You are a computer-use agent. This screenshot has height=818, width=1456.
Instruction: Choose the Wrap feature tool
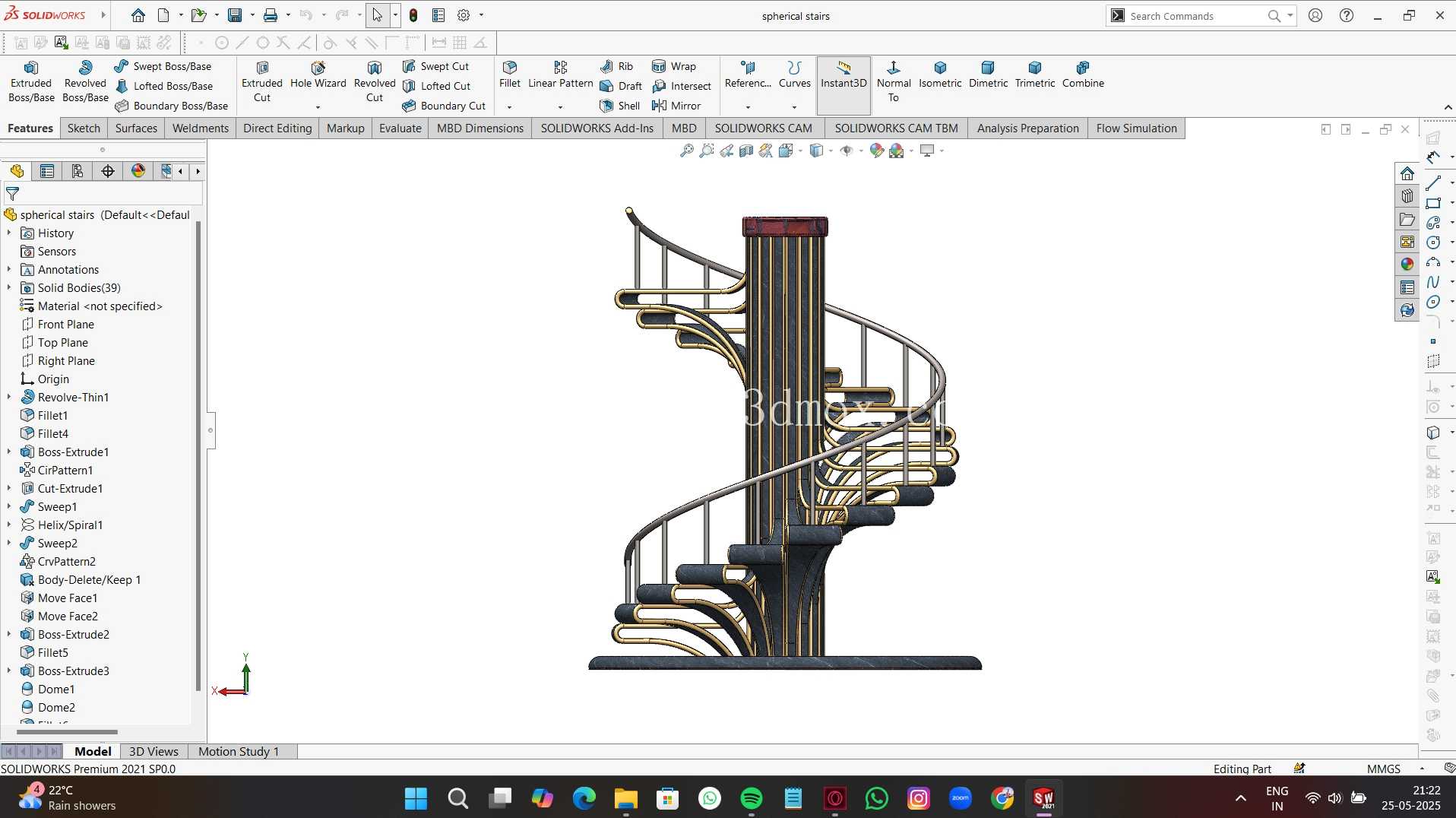click(674, 66)
